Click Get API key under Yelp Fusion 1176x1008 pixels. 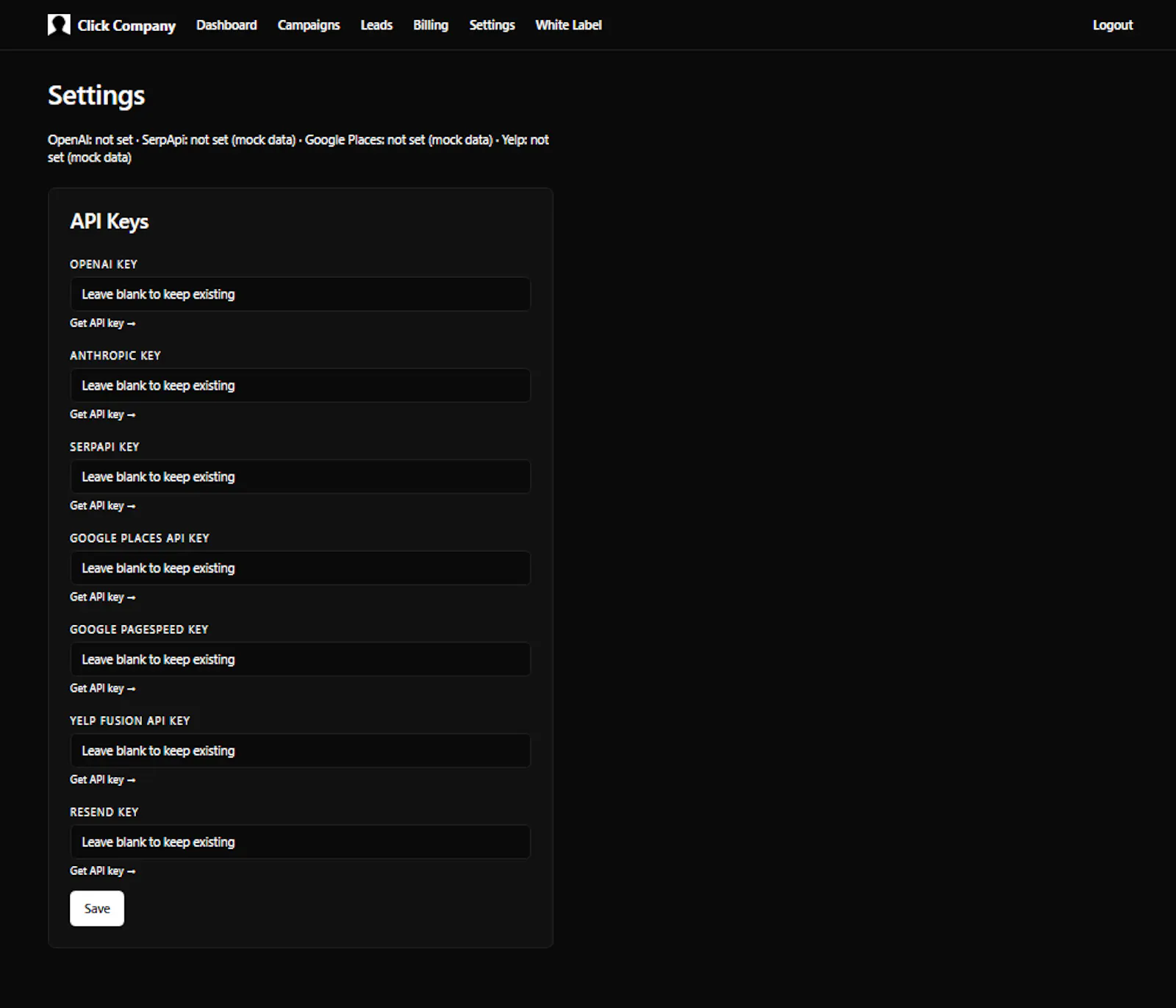click(103, 779)
